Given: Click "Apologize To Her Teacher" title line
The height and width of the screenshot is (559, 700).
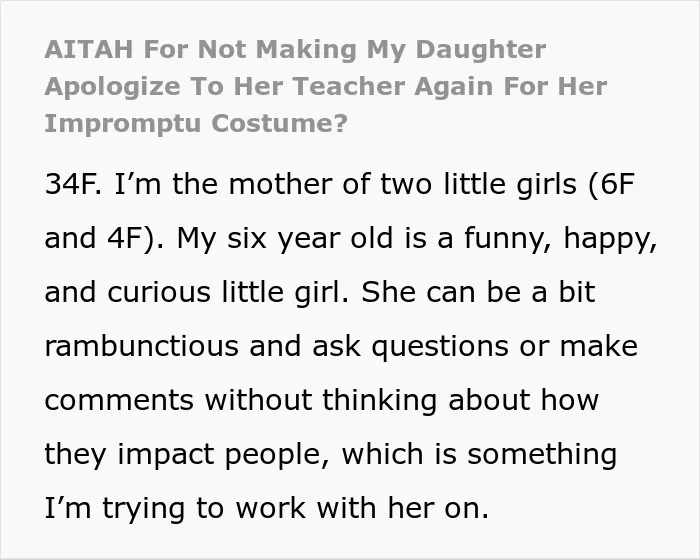Looking at the screenshot, I should tap(225, 87).
